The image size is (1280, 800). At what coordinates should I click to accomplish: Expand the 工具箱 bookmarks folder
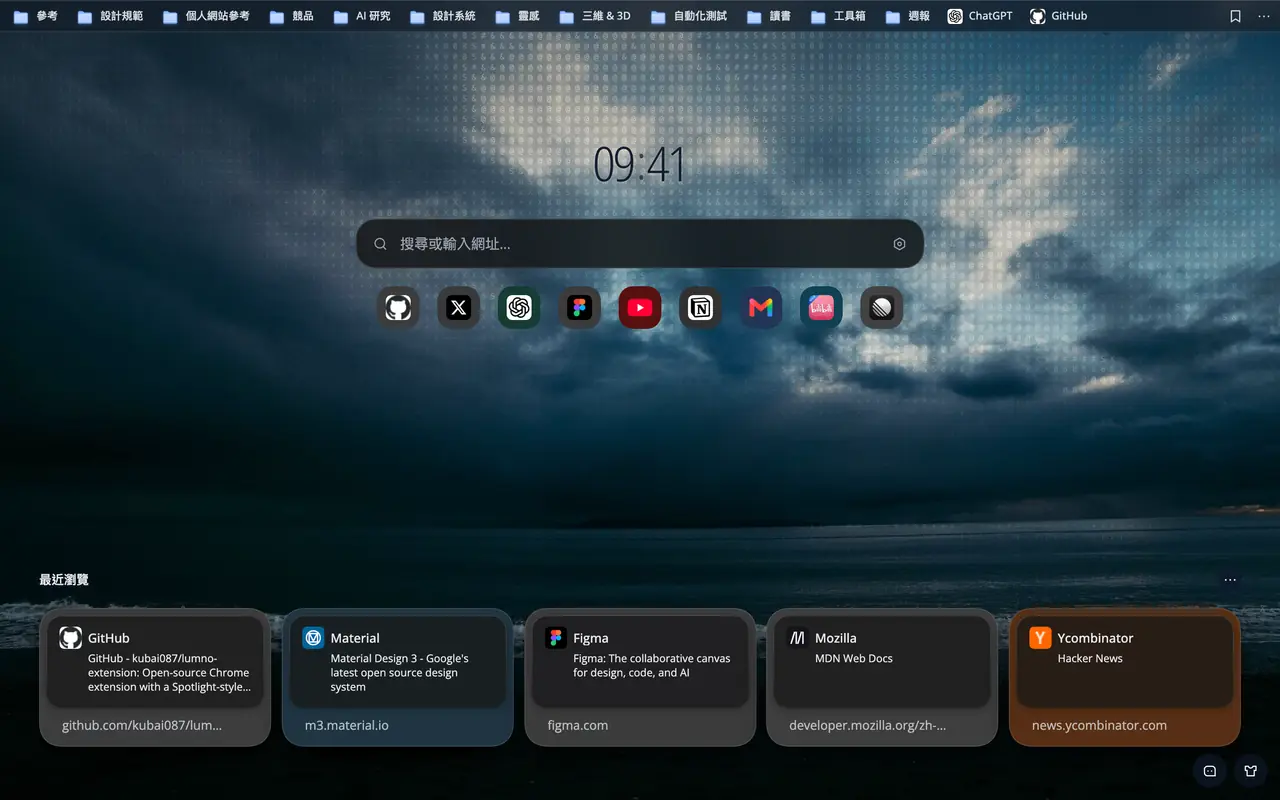coord(838,16)
